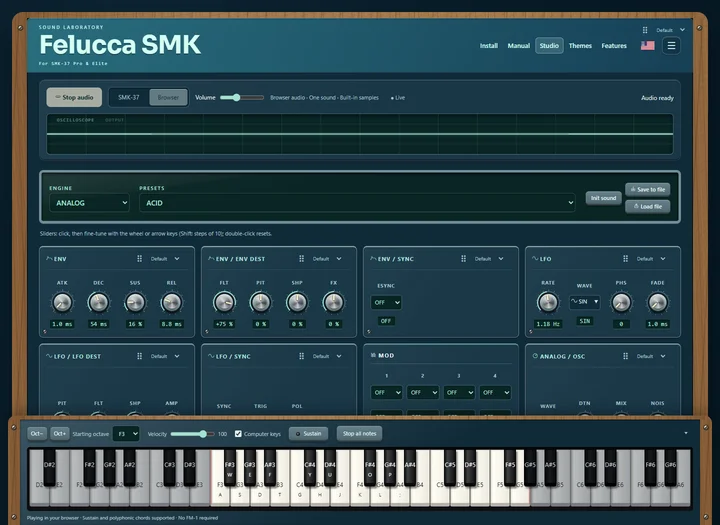The height and width of the screenshot is (525, 720).
Task: Switch audio output to Browser
Action: coord(169,97)
